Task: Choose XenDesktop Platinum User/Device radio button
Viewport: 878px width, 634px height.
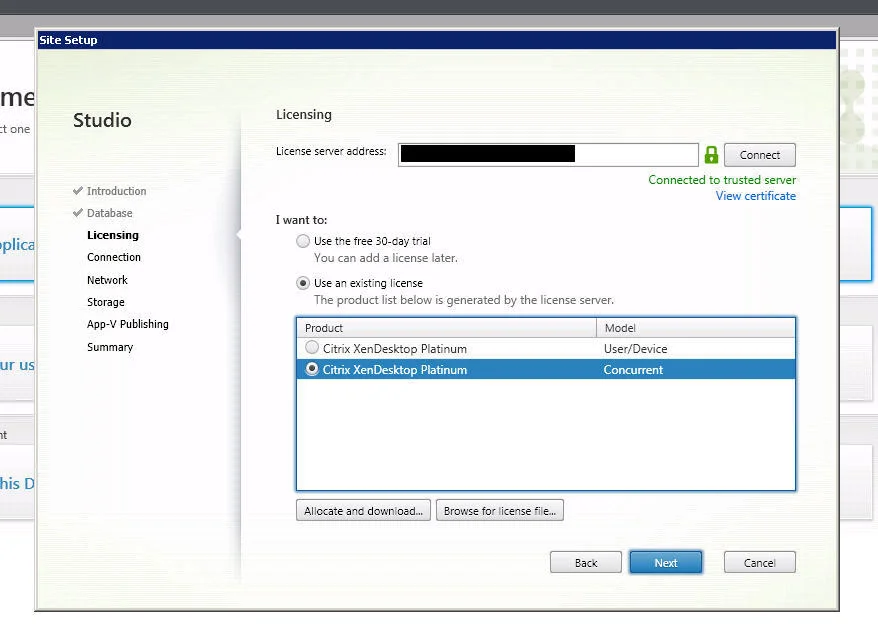Action: (x=312, y=347)
